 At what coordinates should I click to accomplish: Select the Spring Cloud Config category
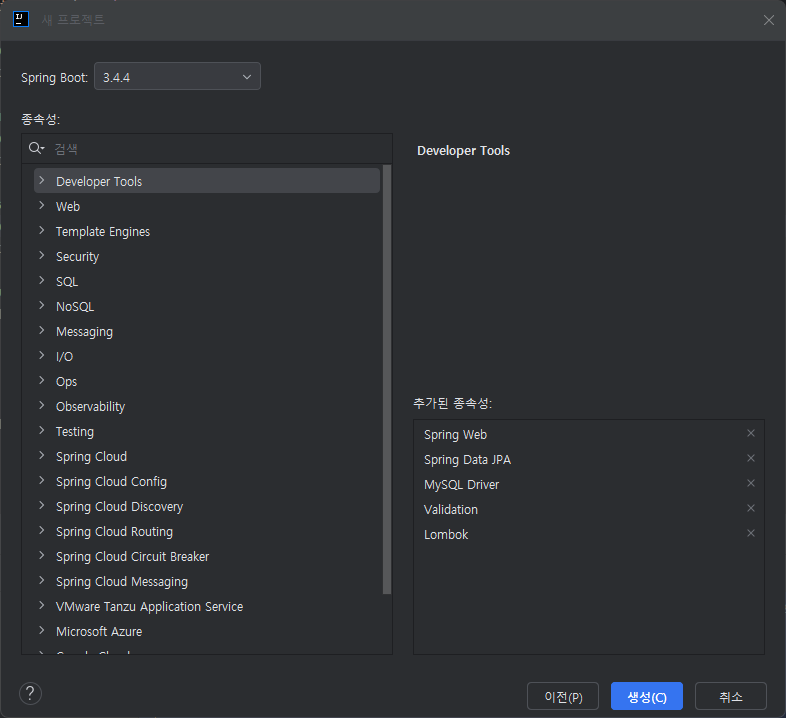(x=111, y=482)
